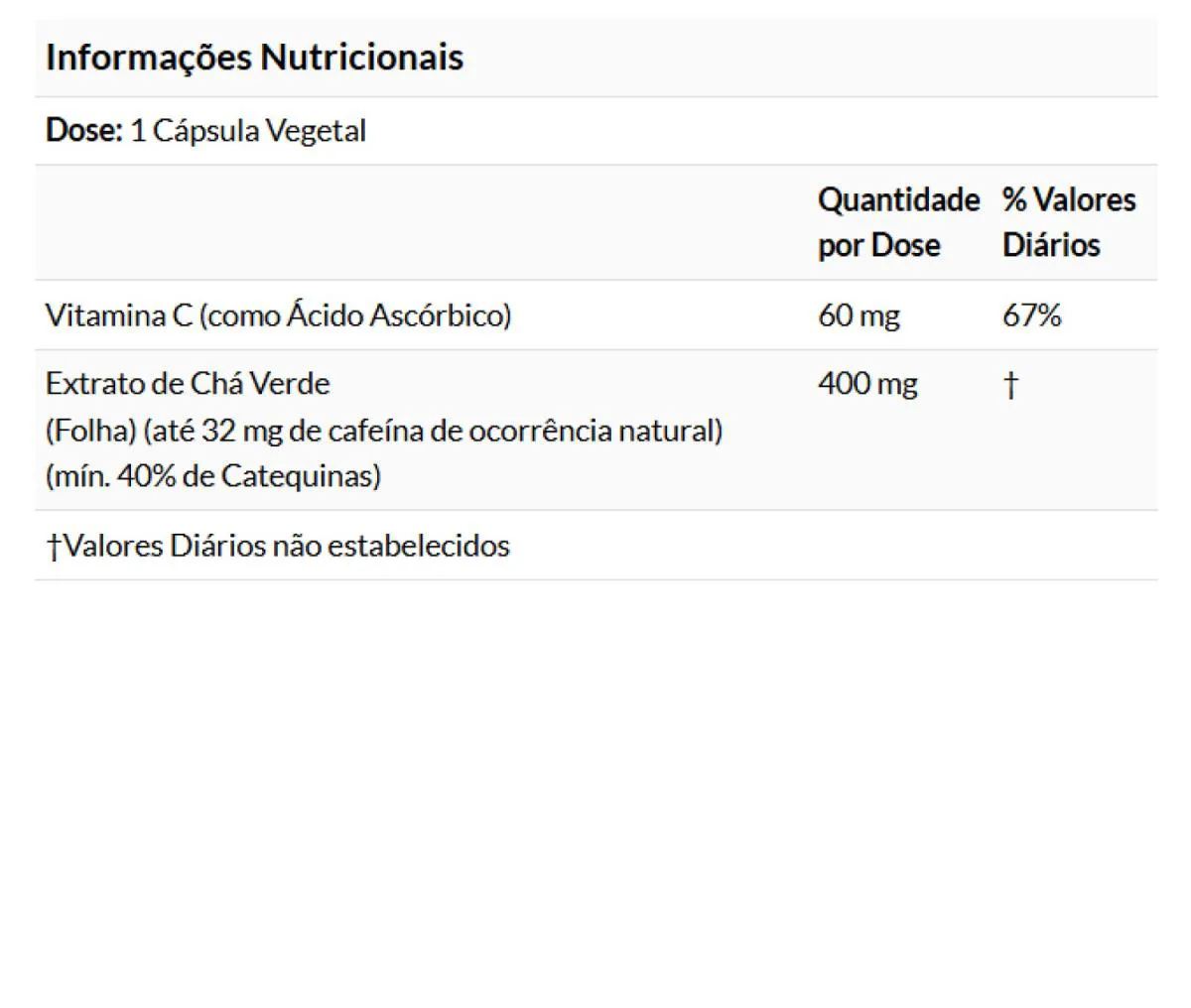The width and height of the screenshot is (1191, 1008).
Task: Click the 60 mg value
Action: coord(859,315)
